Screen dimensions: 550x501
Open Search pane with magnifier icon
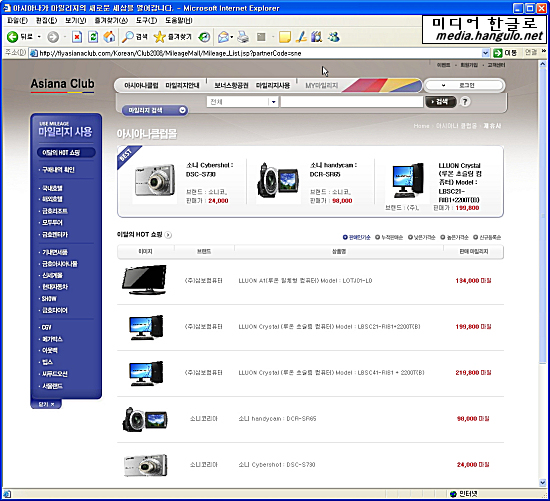127,36
